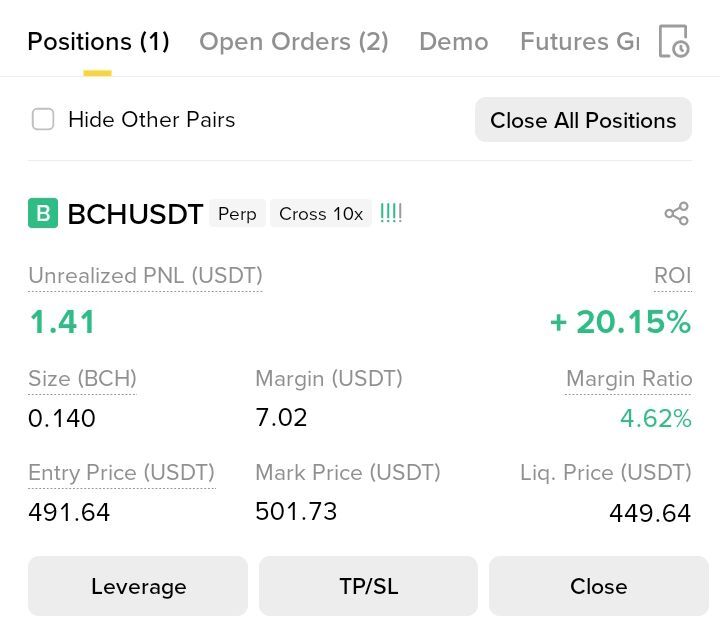The image size is (720, 626).
Task: Tap the Cross 10x margin badge
Action: coord(321,214)
